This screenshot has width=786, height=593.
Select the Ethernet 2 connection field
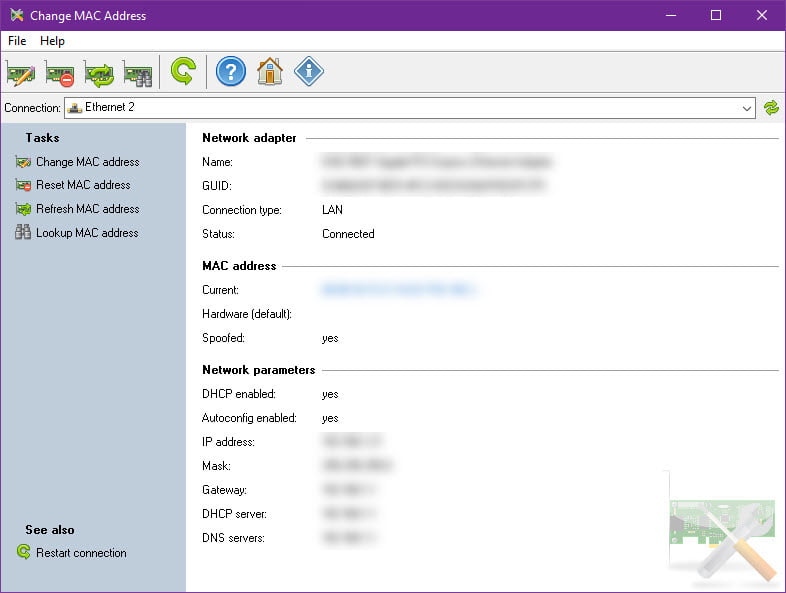[x=410, y=108]
